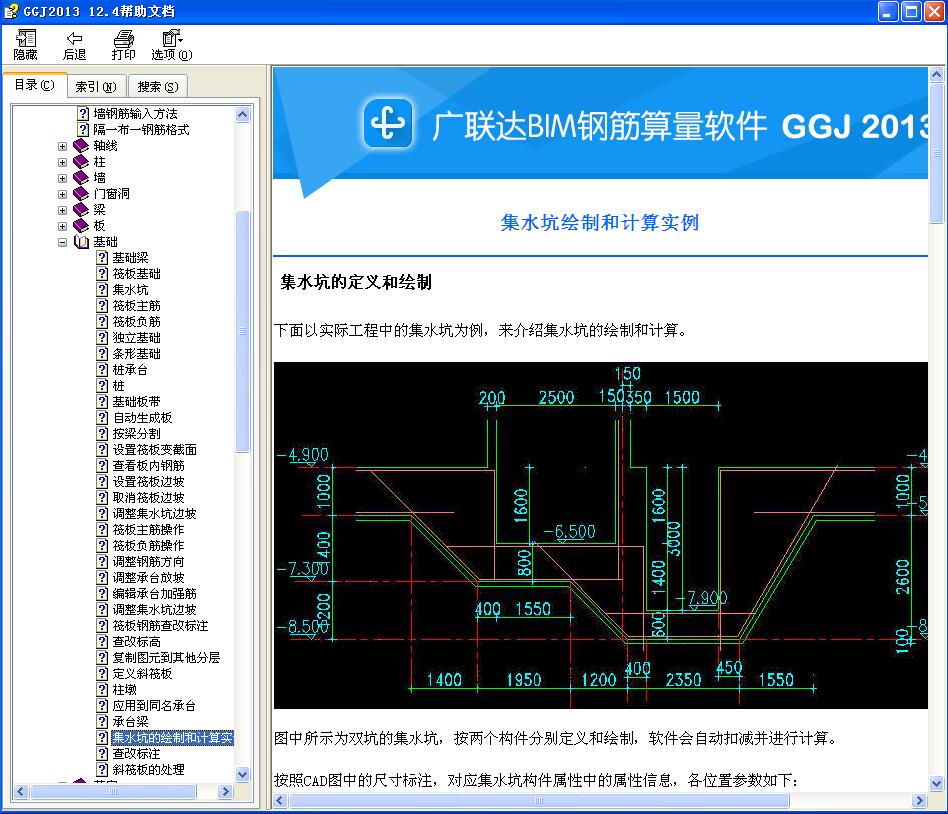This screenshot has height=814, width=948.
Task: Click the 打印 (Print) printer icon
Action: point(123,39)
